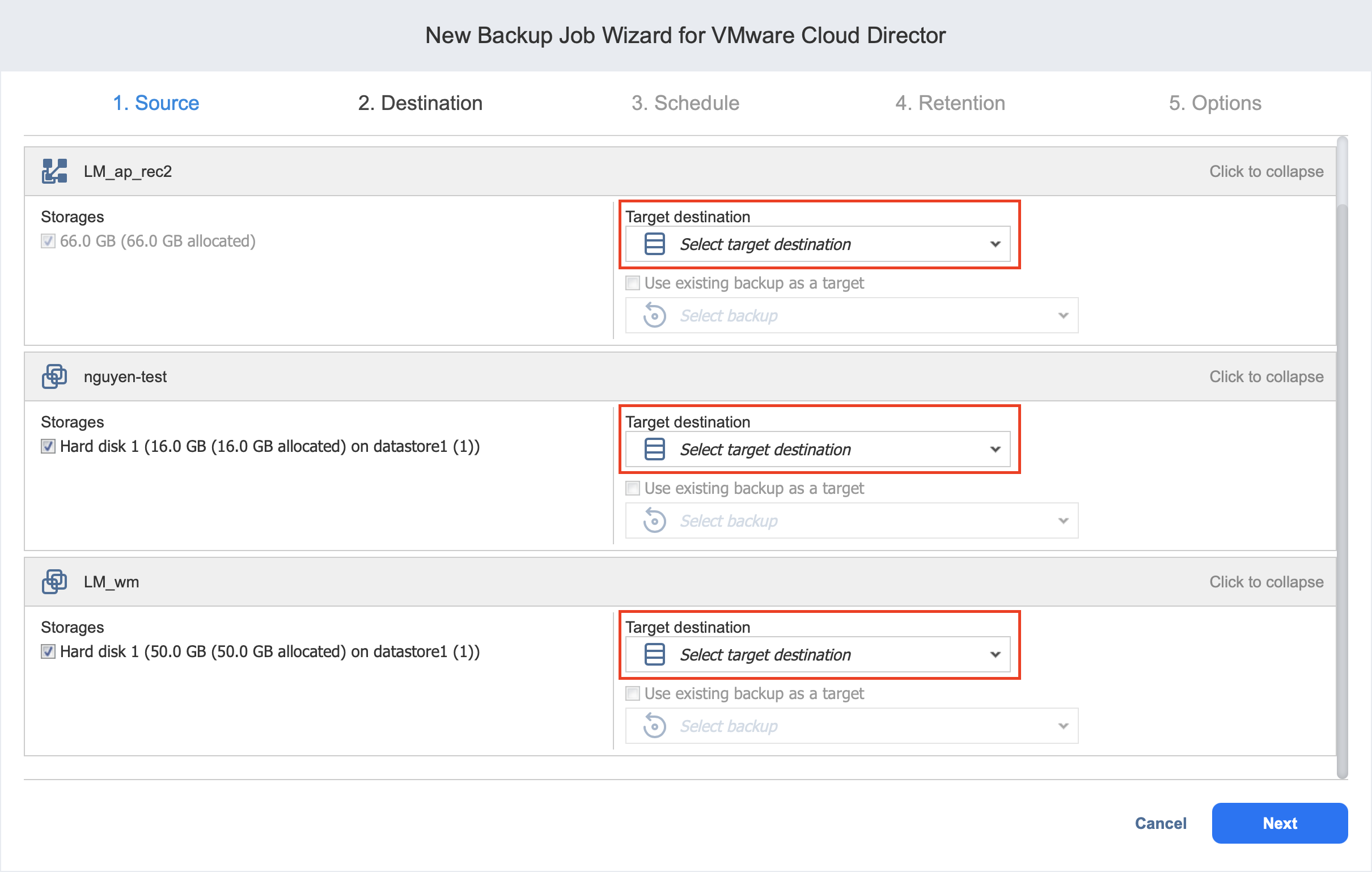Click the LM_ap_rec2 vApp icon
Viewport: 1372px width, 872px height.
coord(54,171)
